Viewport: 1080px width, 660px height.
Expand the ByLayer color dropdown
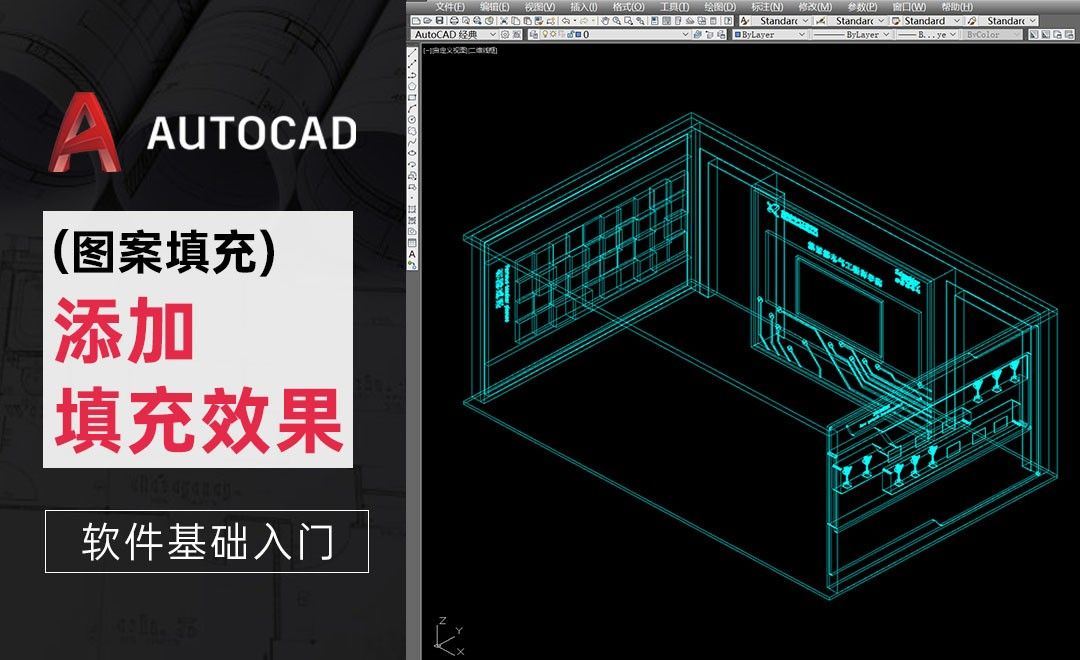(x=801, y=33)
